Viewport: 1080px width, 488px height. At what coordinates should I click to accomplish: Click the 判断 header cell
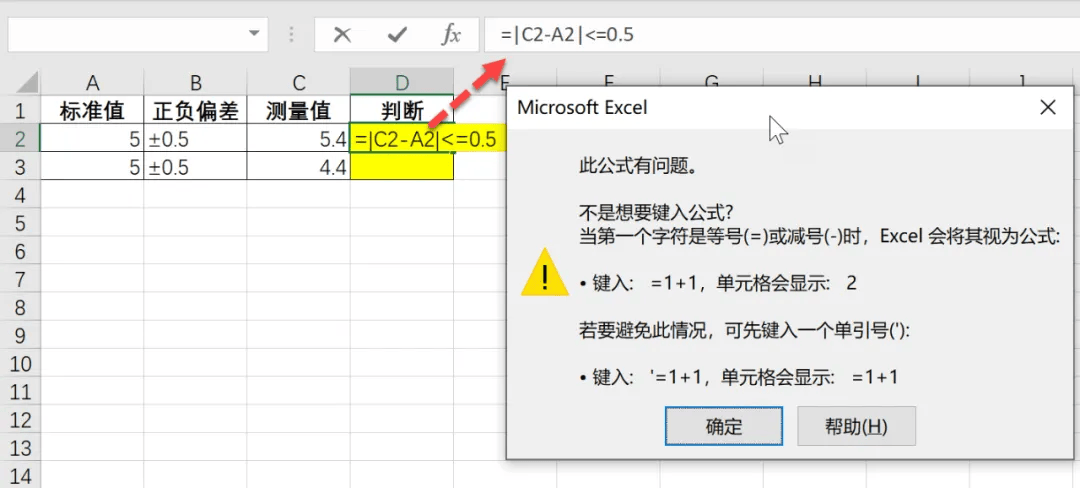coord(402,110)
